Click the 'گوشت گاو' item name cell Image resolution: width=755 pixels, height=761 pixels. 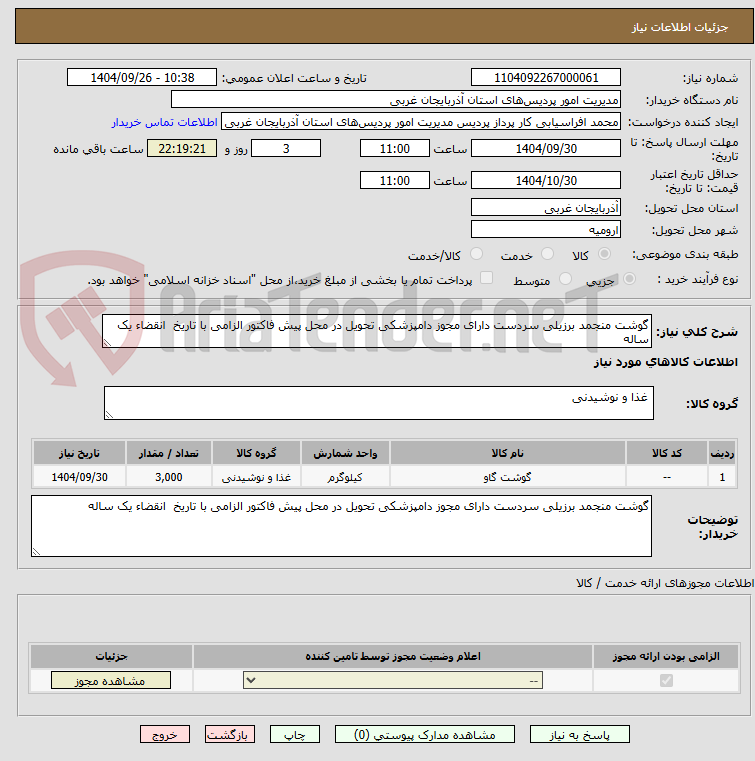tap(507, 477)
